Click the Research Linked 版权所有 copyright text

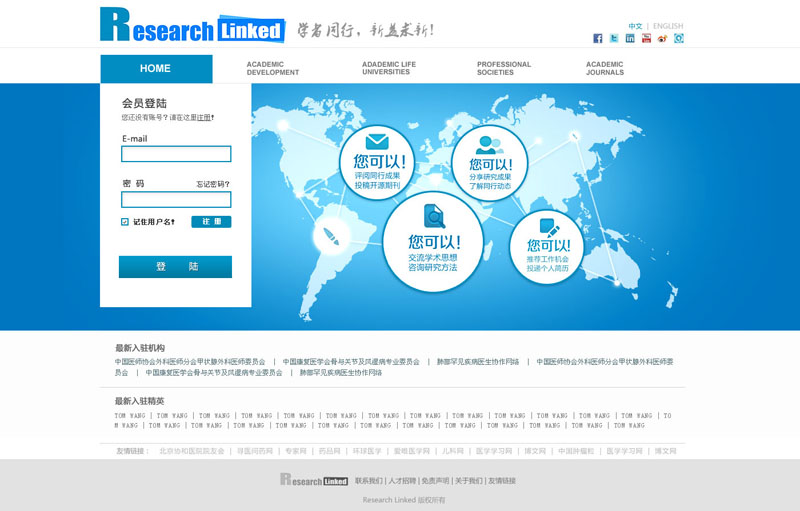404,500
